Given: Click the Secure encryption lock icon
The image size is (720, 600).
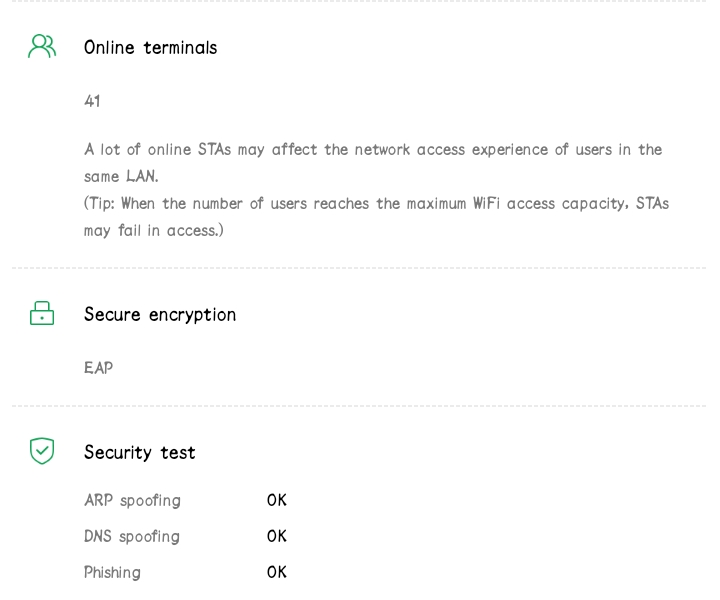Looking at the screenshot, I should tap(42, 314).
